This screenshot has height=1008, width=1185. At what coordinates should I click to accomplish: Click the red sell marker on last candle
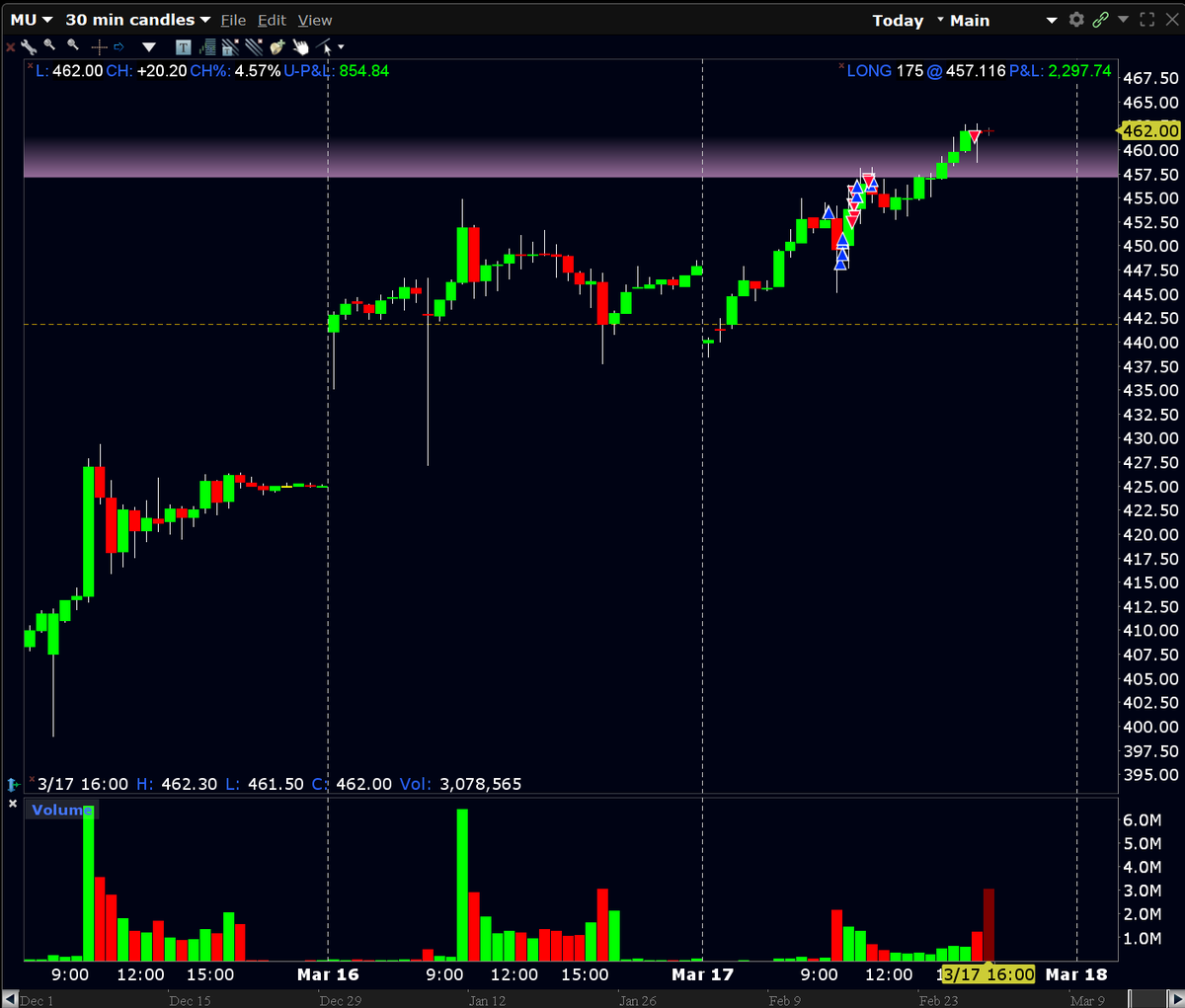click(x=975, y=135)
